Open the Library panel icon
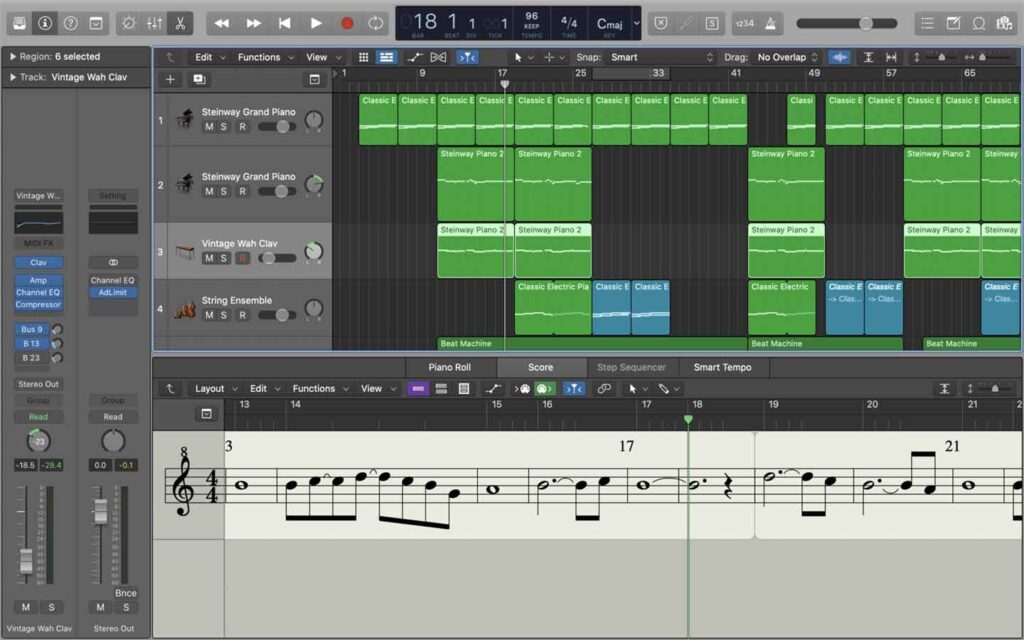This screenshot has width=1024, height=640. coord(20,24)
